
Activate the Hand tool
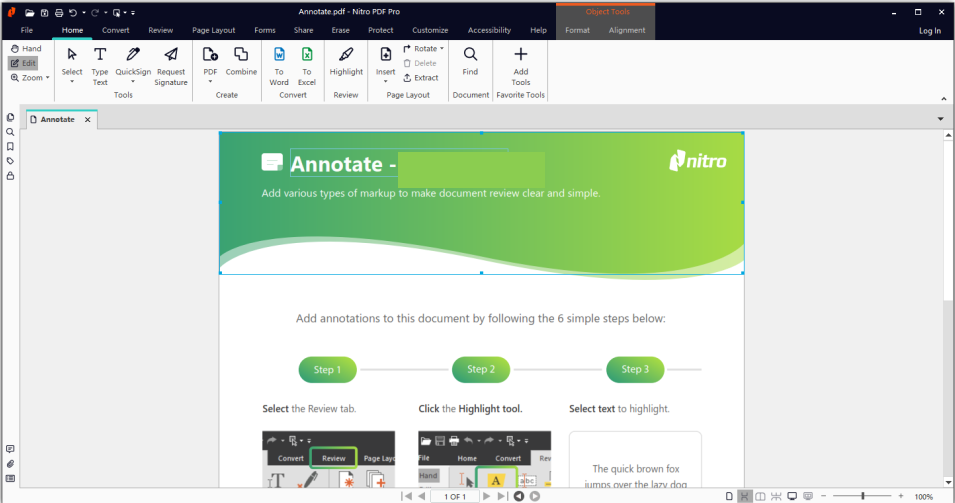pos(26,48)
